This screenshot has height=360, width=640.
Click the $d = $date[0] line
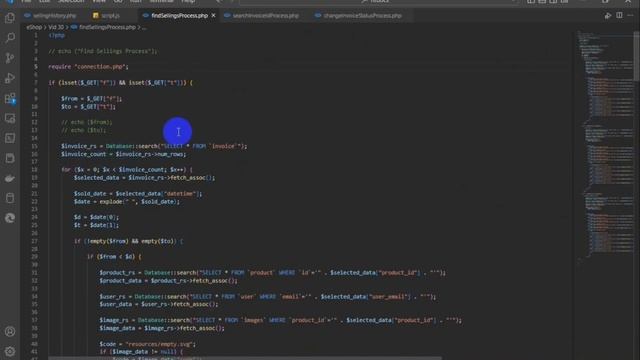coord(96,218)
